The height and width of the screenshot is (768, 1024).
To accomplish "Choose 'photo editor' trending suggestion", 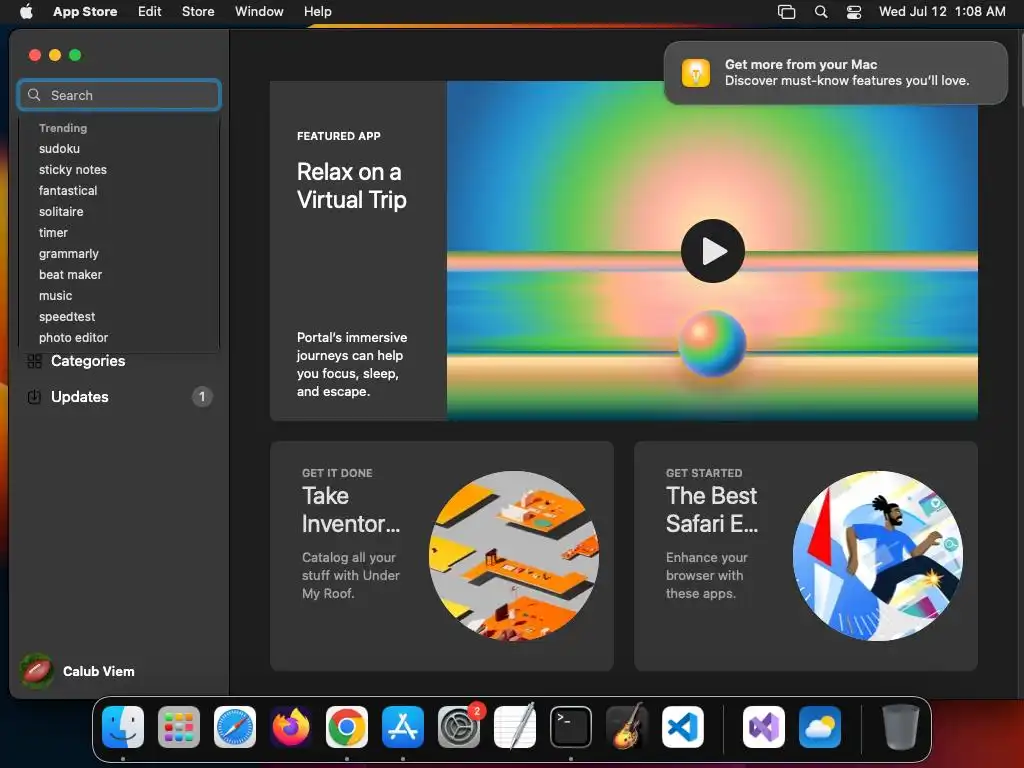I will click(73, 338).
